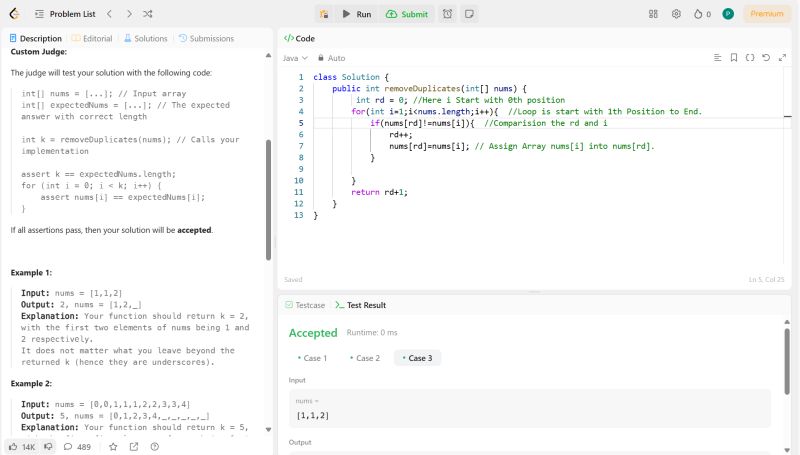Open the Problem List panel
Viewport: 800px width, 455px height.
pyautogui.click(x=65, y=14)
